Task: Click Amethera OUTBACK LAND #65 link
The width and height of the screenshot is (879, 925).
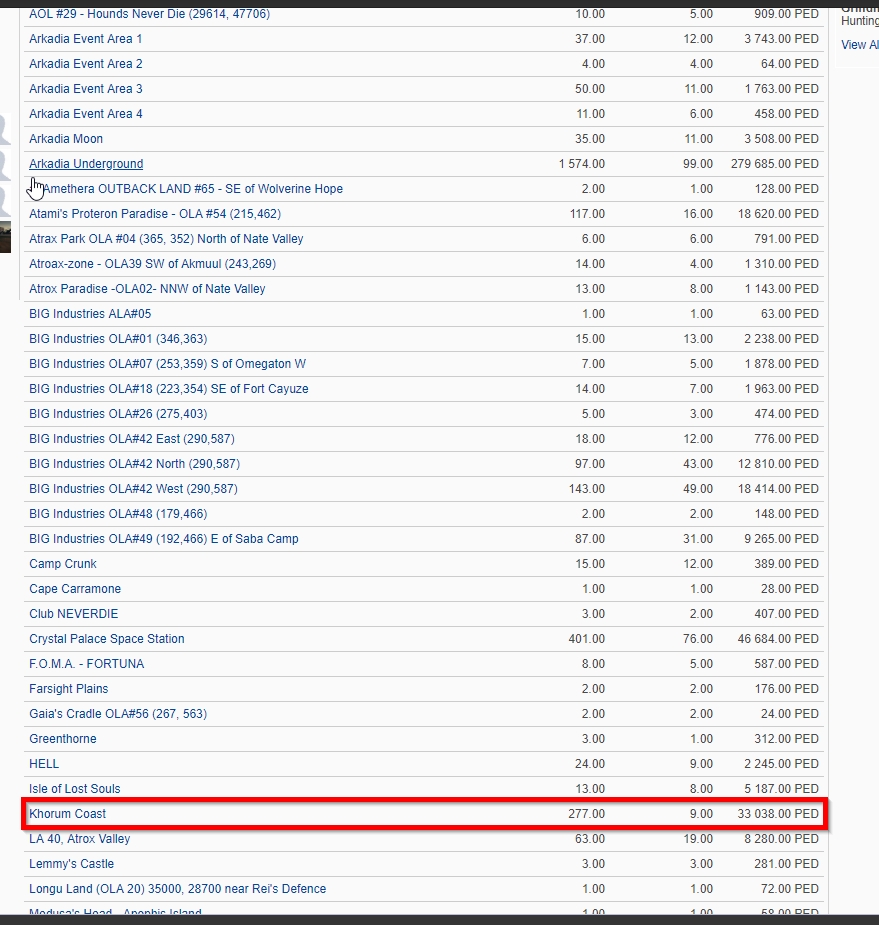Action: tap(192, 189)
